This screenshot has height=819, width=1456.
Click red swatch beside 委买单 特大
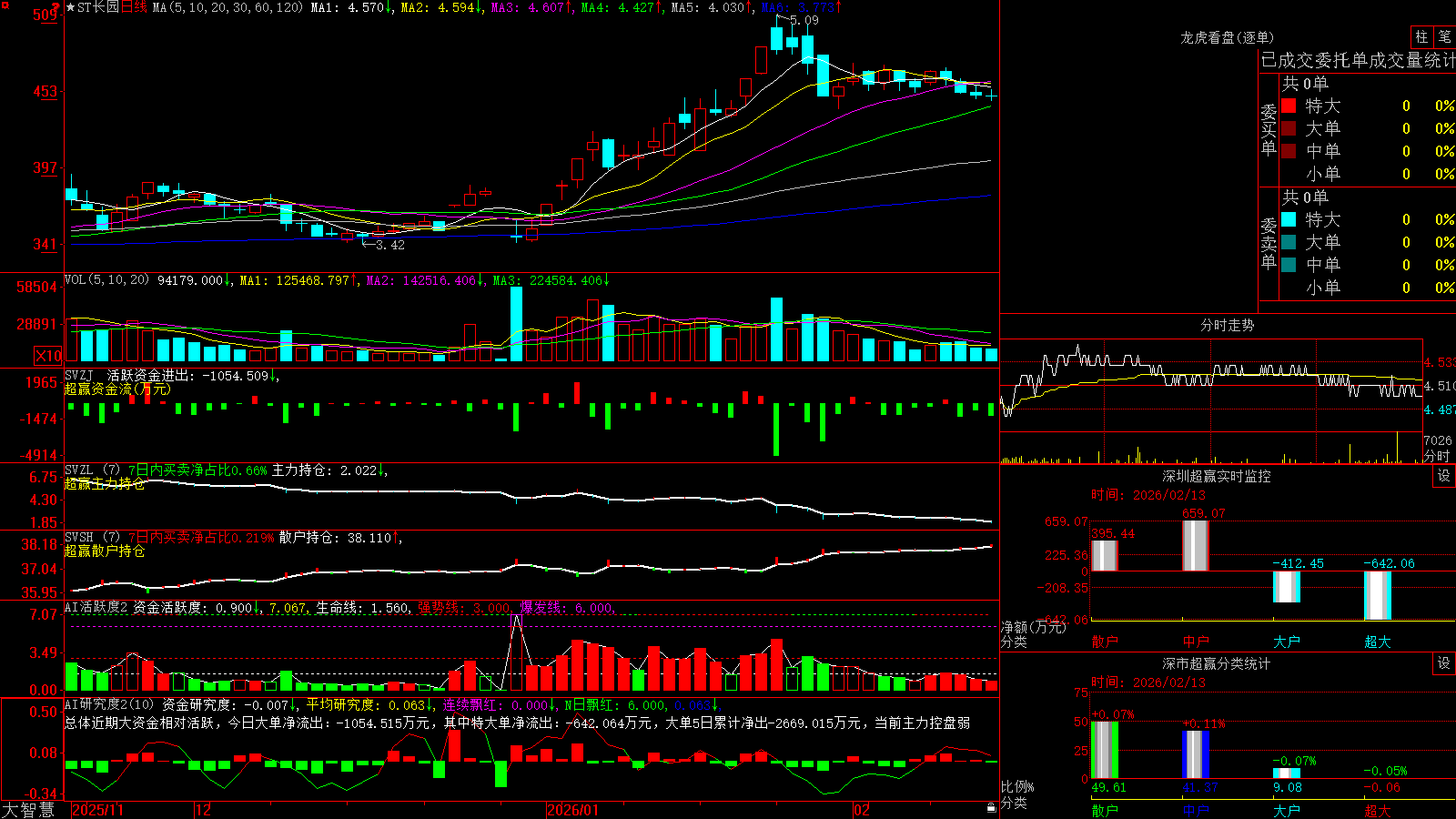pos(1289,106)
